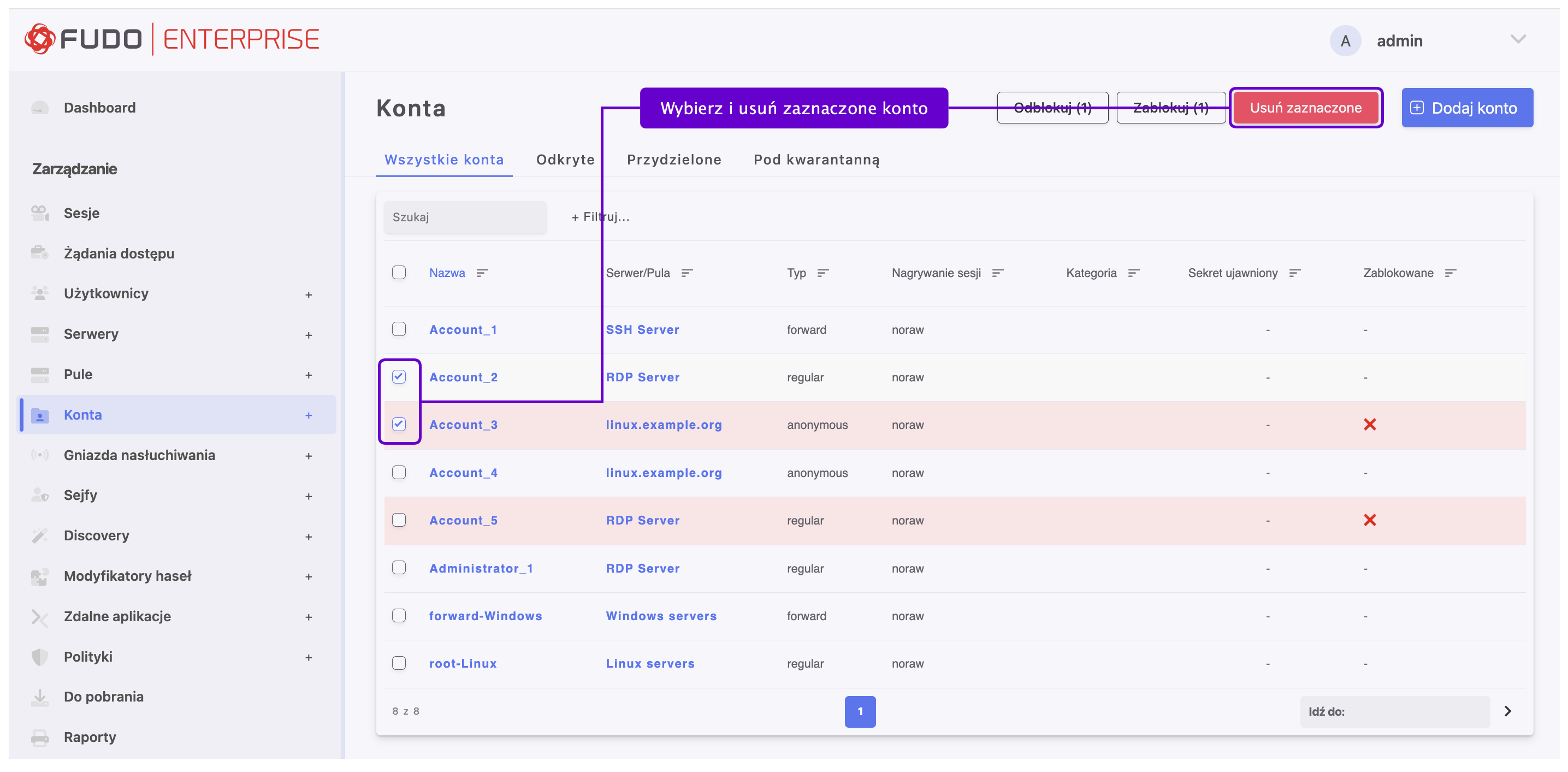Image resolution: width=1568 pixels, height=772 pixels.
Task: Check the Account_1 row checkbox
Action: click(399, 329)
